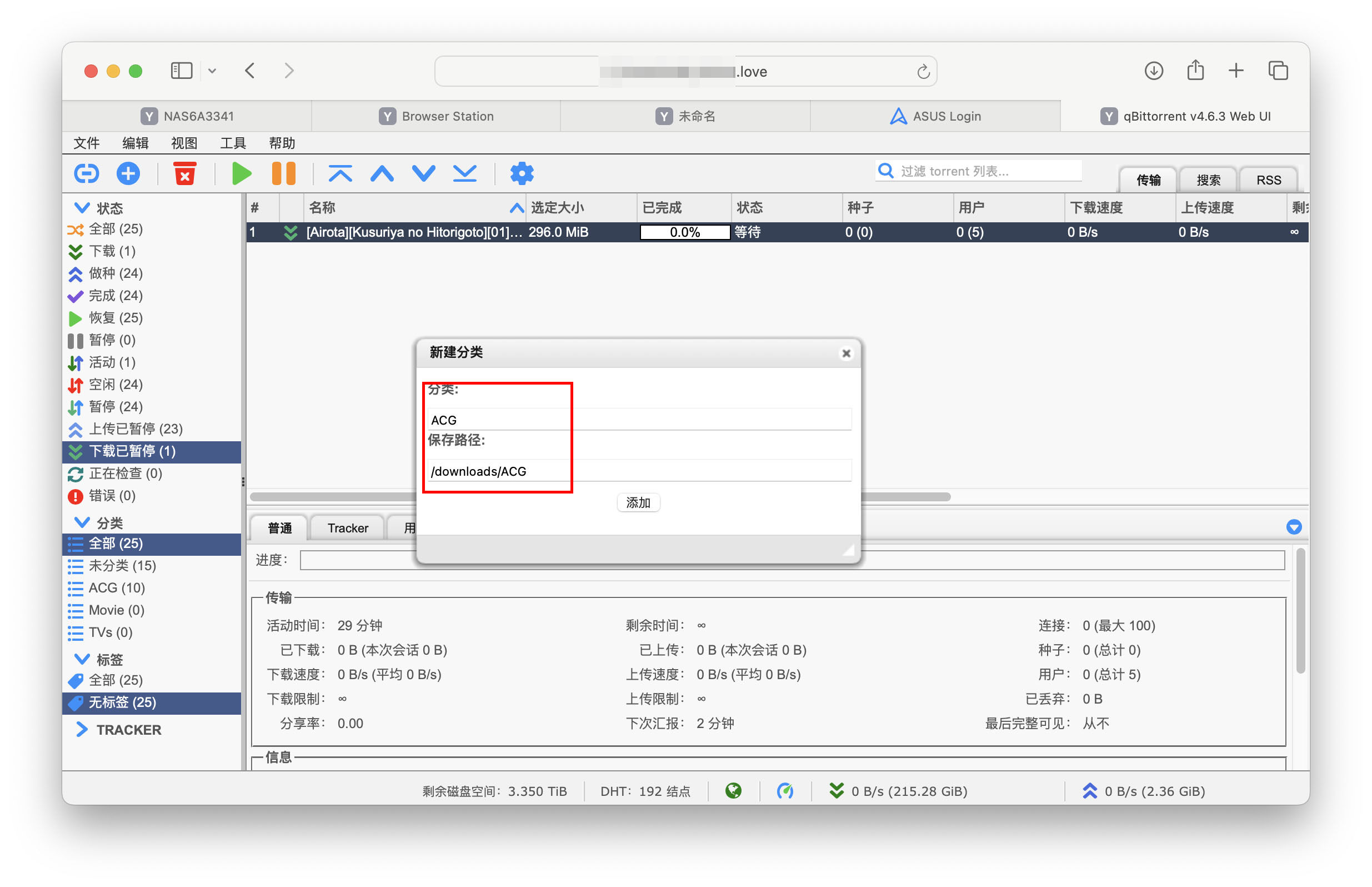This screenshot has height=887, width=1372.
Task: Click Safari reload page icon
Action: coord(923,72)
